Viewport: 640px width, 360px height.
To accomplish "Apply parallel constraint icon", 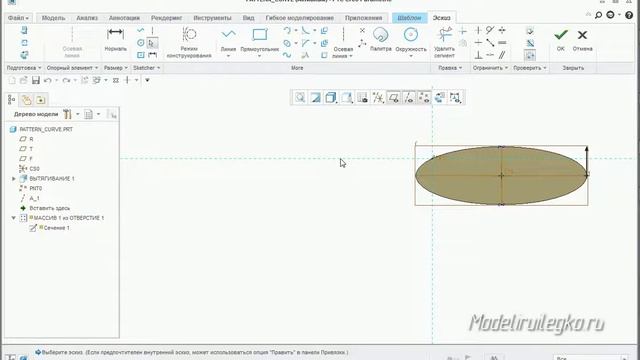I will coord(502,55).
